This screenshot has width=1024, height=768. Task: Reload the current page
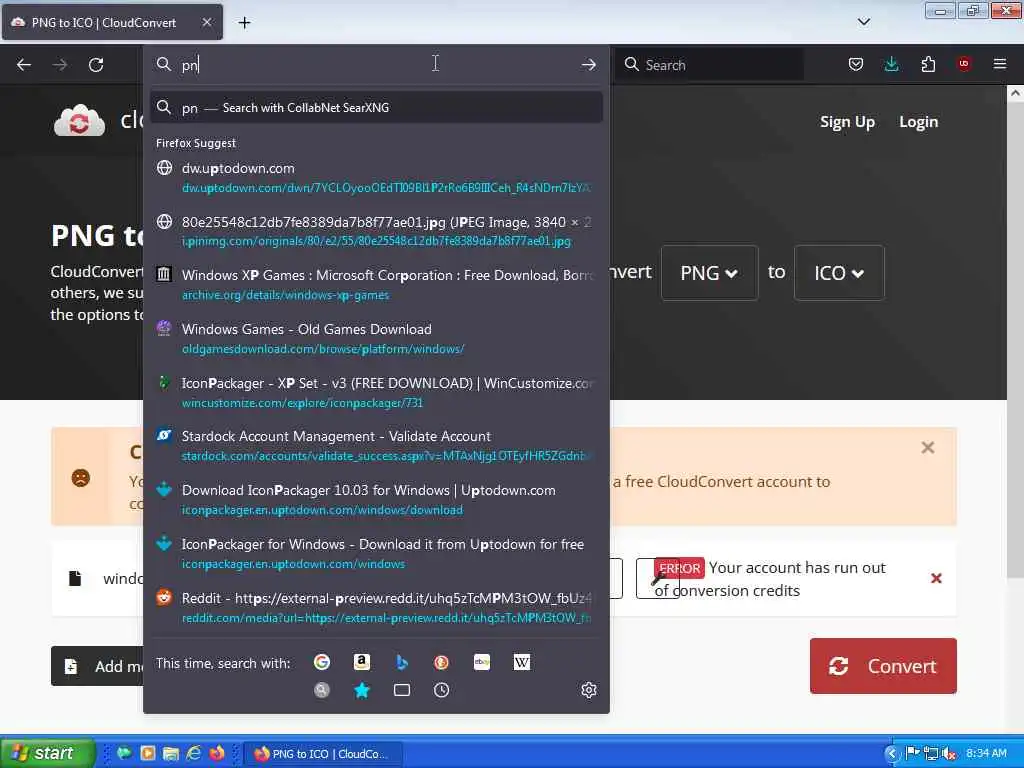coord(96,65)
